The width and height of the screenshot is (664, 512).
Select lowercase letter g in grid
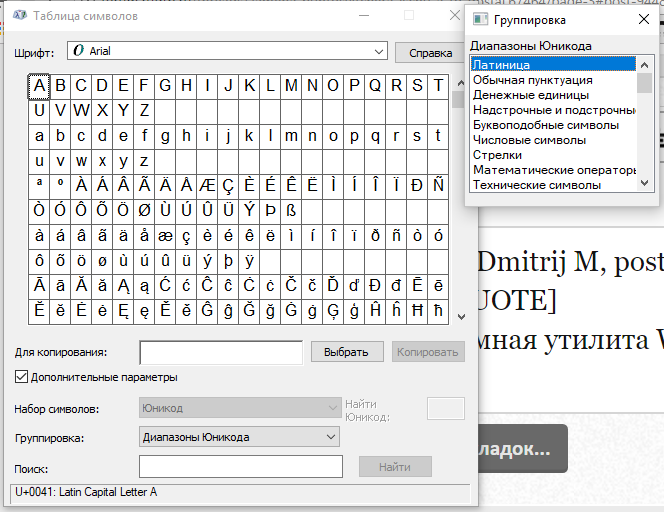165,136
